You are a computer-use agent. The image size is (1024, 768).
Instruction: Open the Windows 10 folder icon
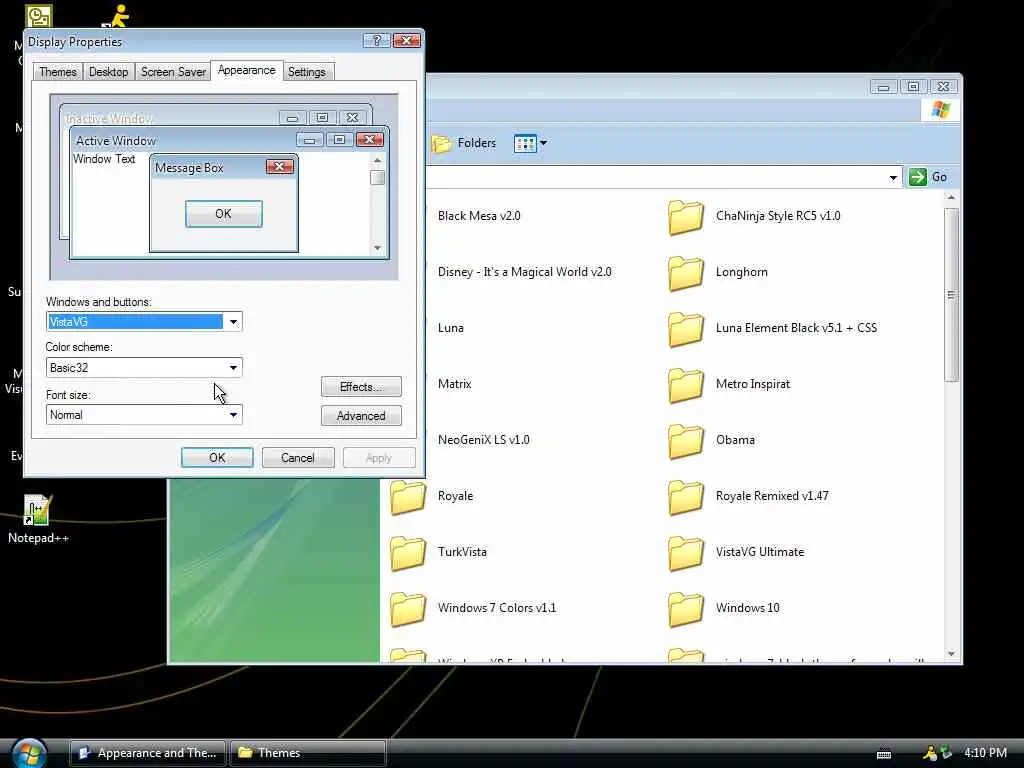tap(686, 609)
